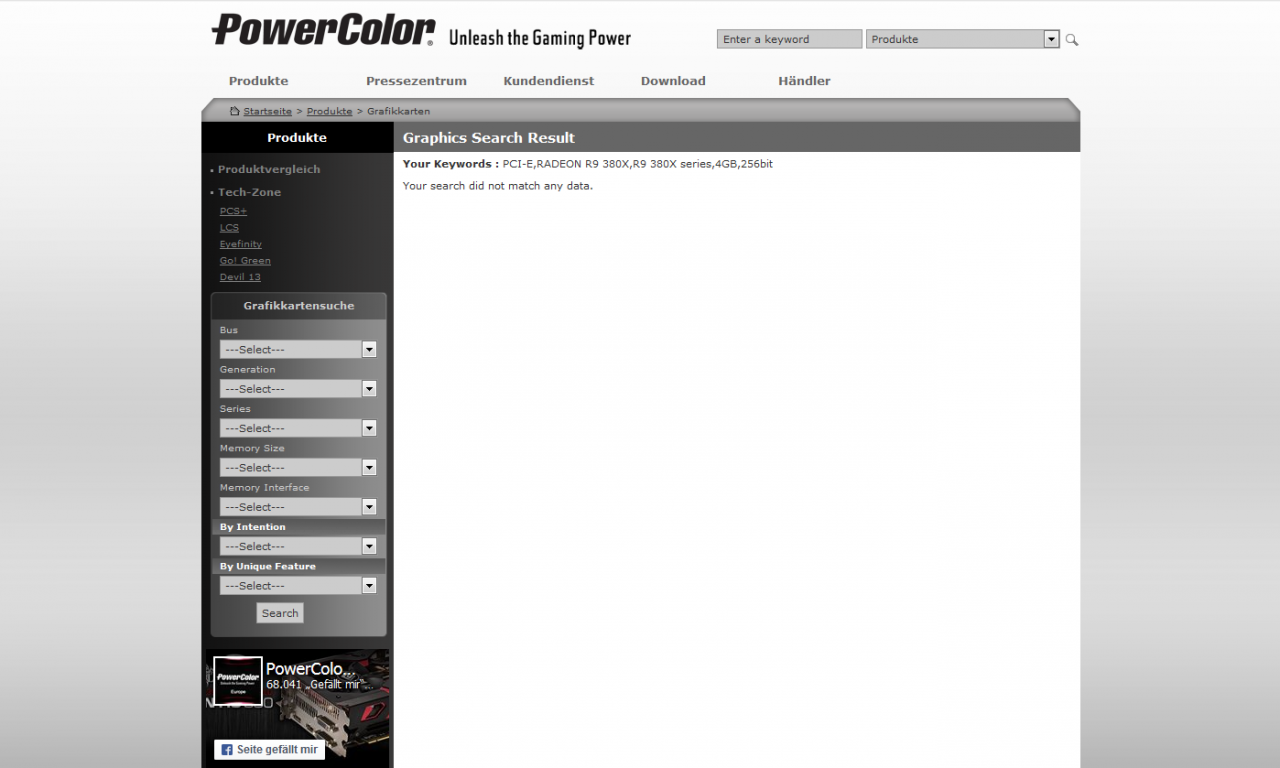Image resolution: width=1280 pixels, height=768 pixels.
Task: Go to Produkte breadcrumb link
Action: click(329, 111)
